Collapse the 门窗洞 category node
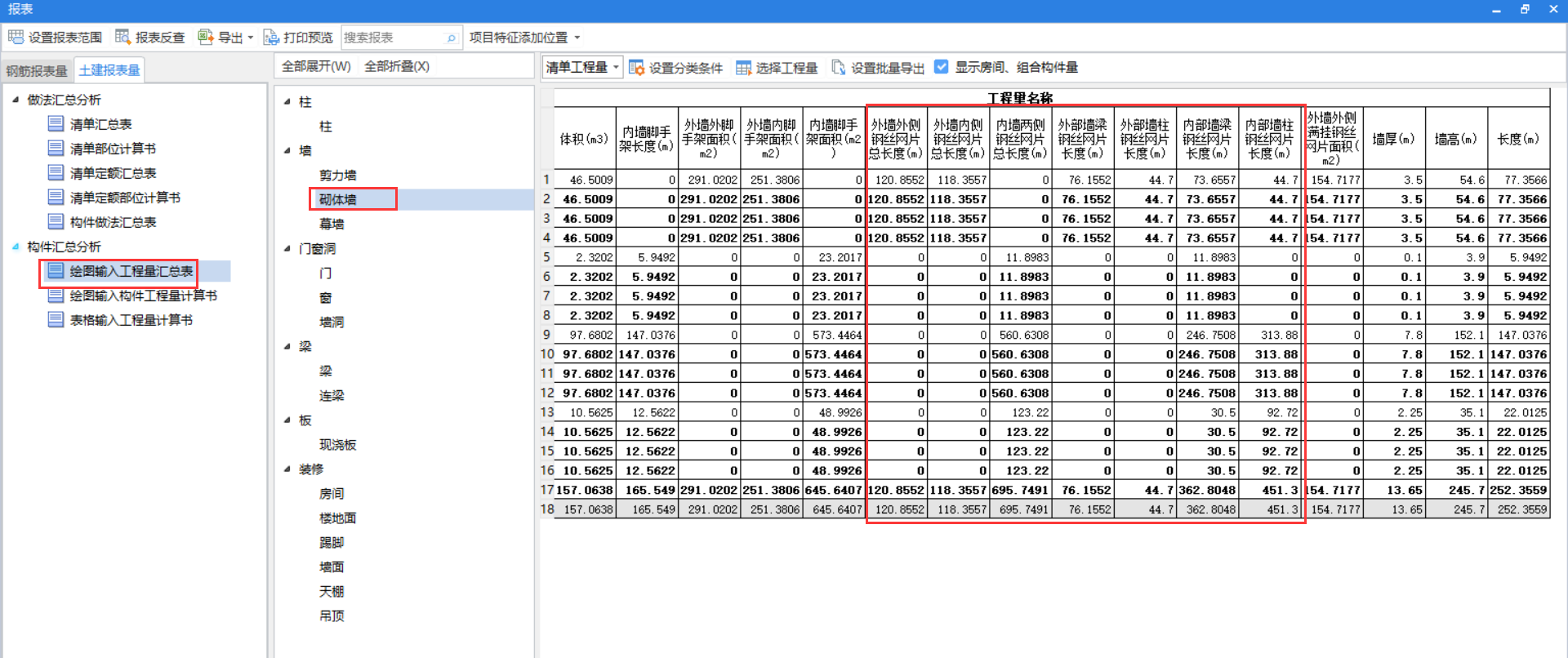 287,249
